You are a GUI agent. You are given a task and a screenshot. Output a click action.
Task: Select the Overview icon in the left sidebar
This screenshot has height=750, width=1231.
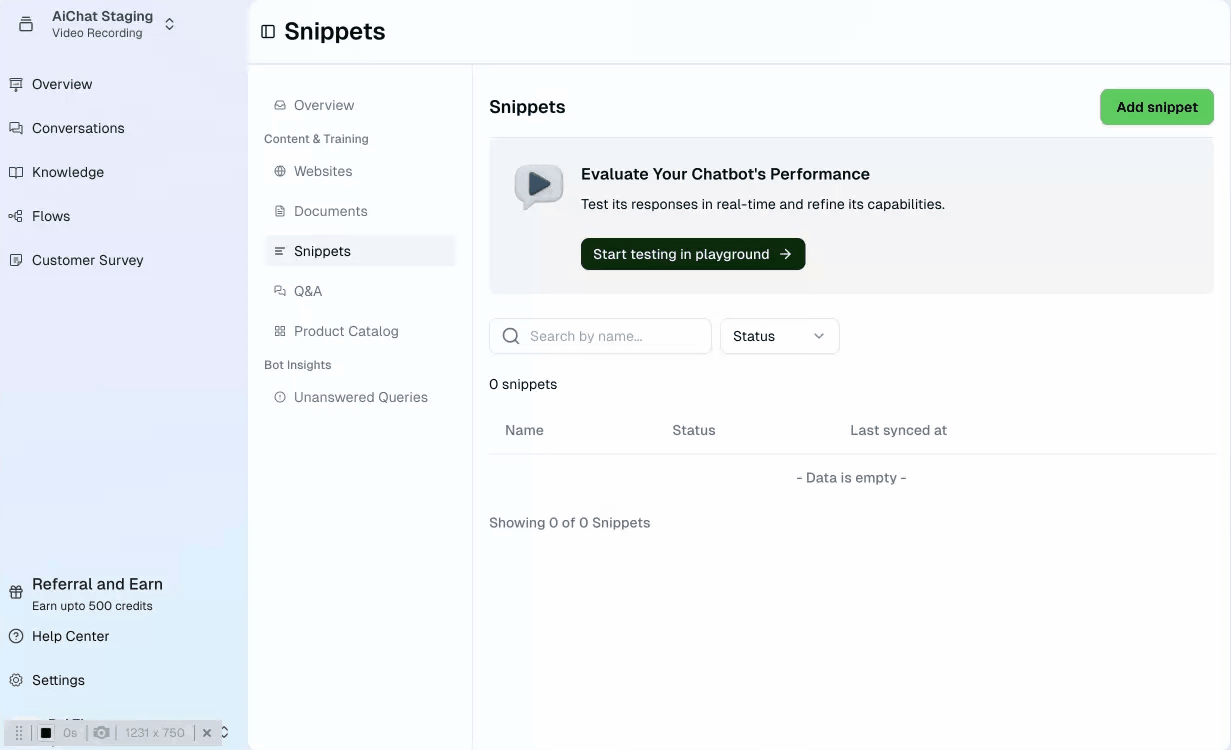click(17, 84)
